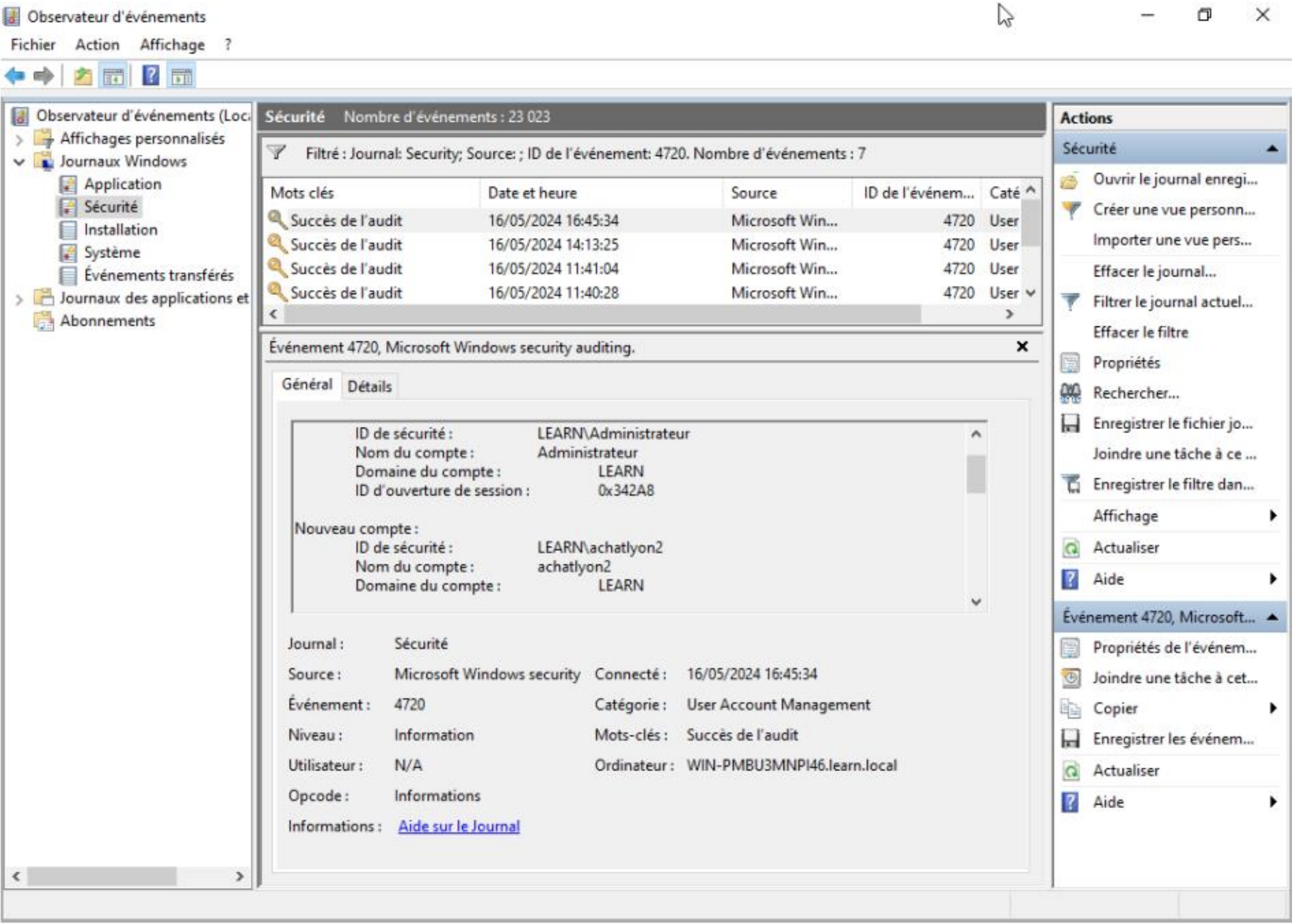The height and width of the screenshot is (924, 1296).
Task: Click the event list horizontal scrollbar
Action: click(603, 314)
